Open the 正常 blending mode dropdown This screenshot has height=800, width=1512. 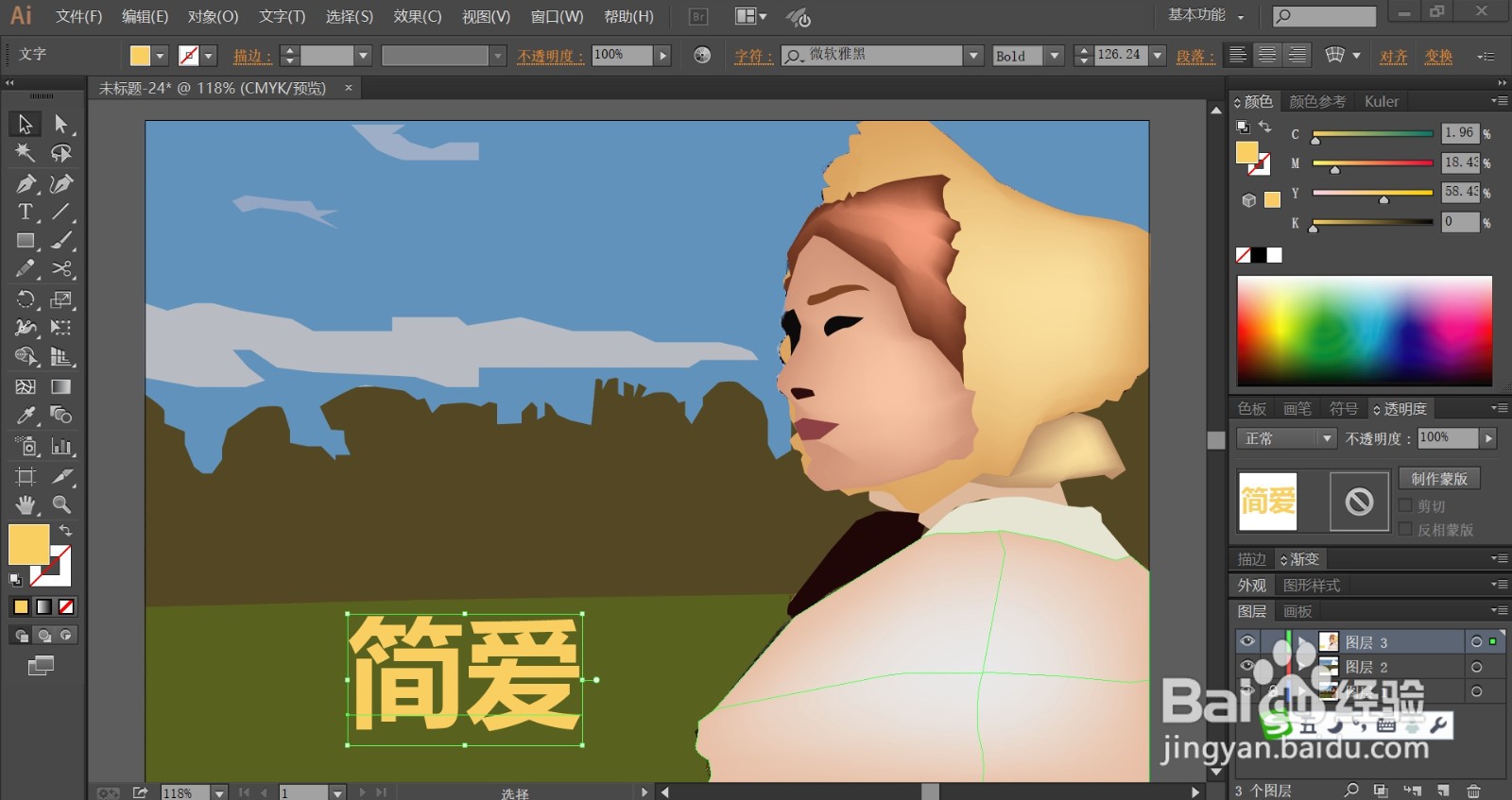1327,438
